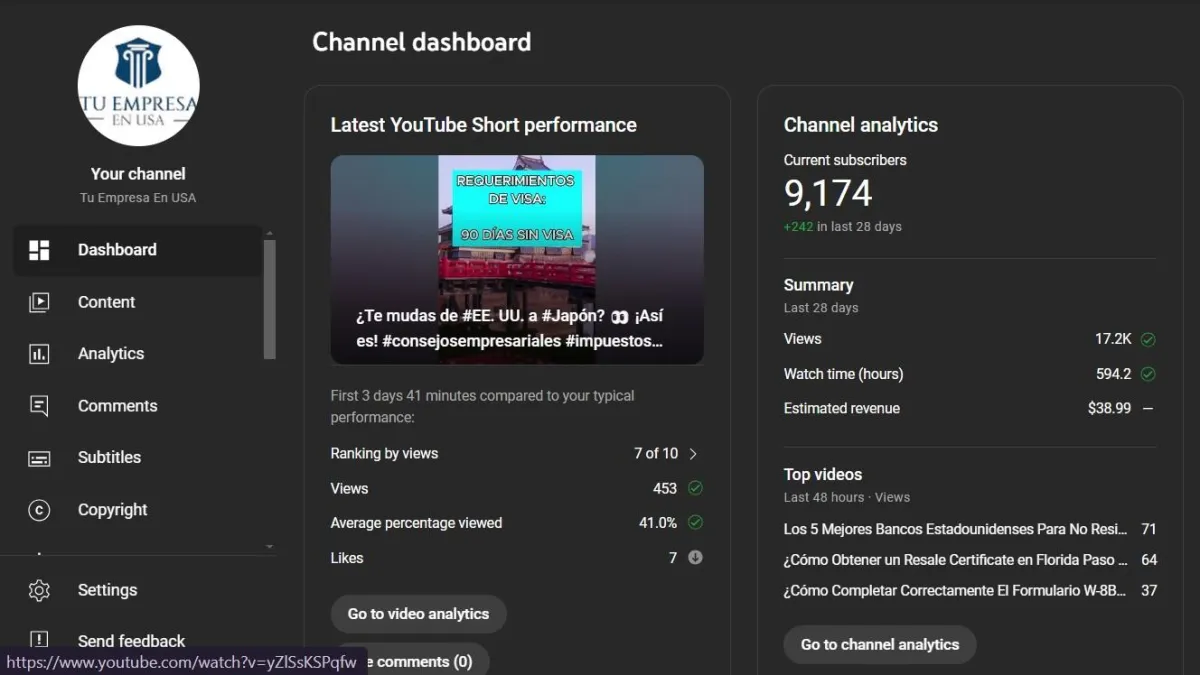Click the down-arrow icon beside Likes 7
This screenshot has width=1200, height=675.
click(x=695, y=557)
